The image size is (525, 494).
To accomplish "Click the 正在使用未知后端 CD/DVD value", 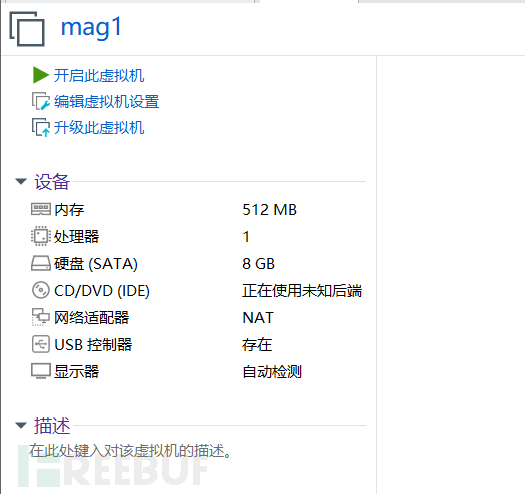I will [x=302, y=290].
